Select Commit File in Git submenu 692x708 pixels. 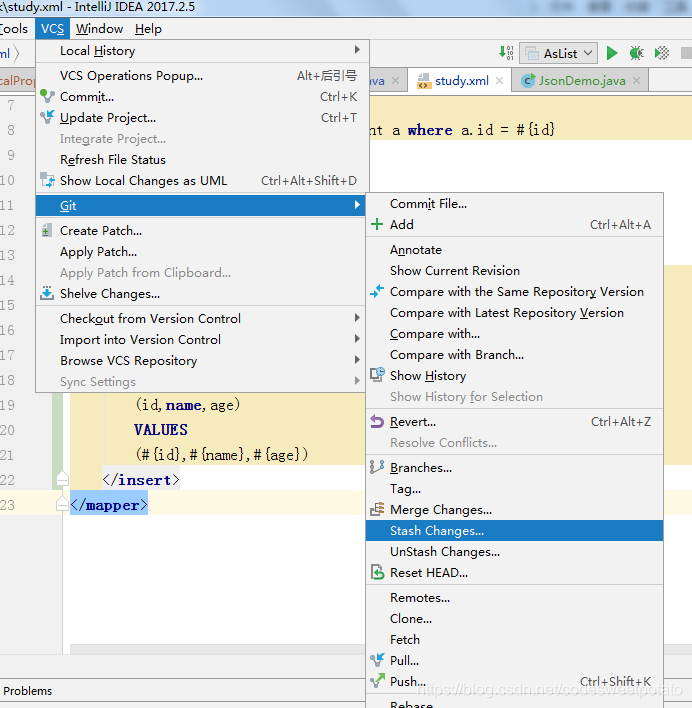515,204
